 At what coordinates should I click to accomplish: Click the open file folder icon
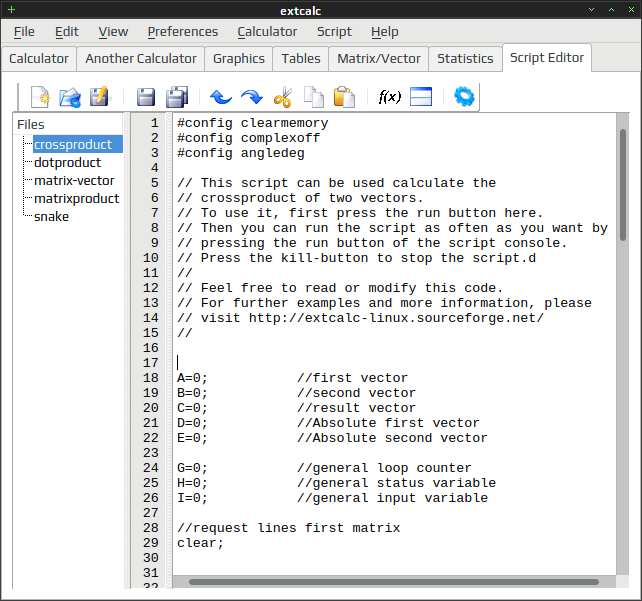pyautogui.click(x=70, y=97)
